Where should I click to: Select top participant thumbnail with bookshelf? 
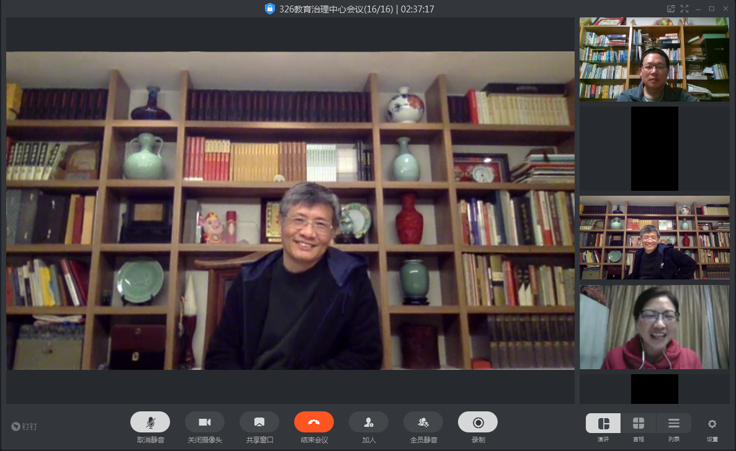pyautogui.click(x=654, y=59)
